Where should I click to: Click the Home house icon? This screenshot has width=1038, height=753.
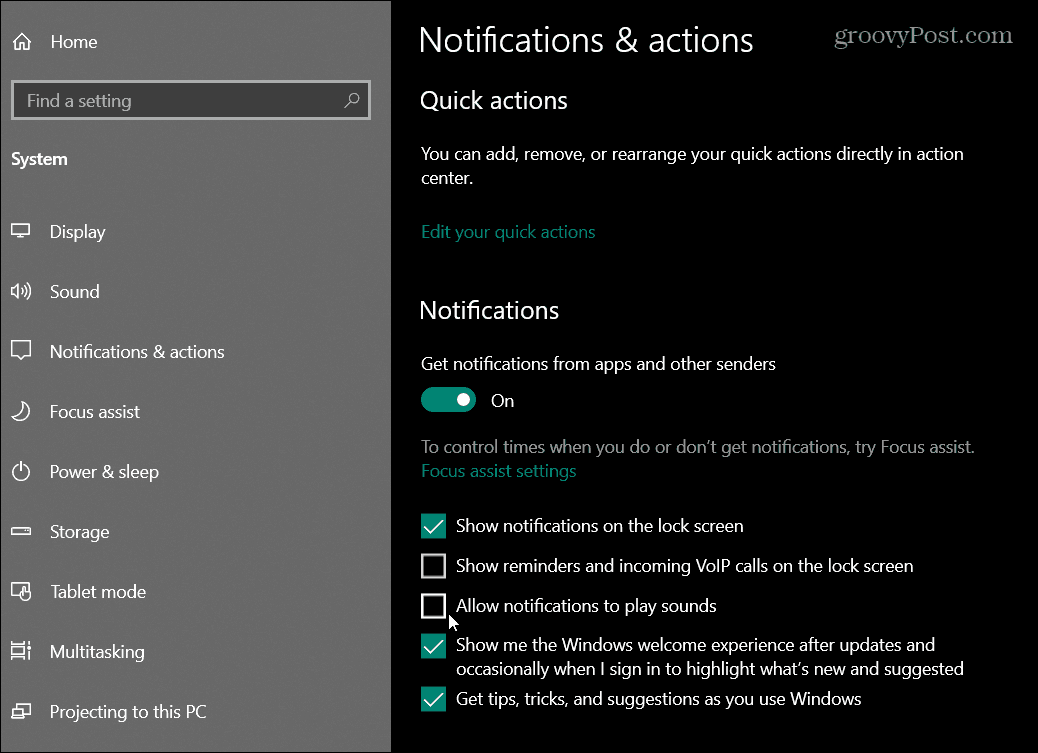click(x=22, y=42)
